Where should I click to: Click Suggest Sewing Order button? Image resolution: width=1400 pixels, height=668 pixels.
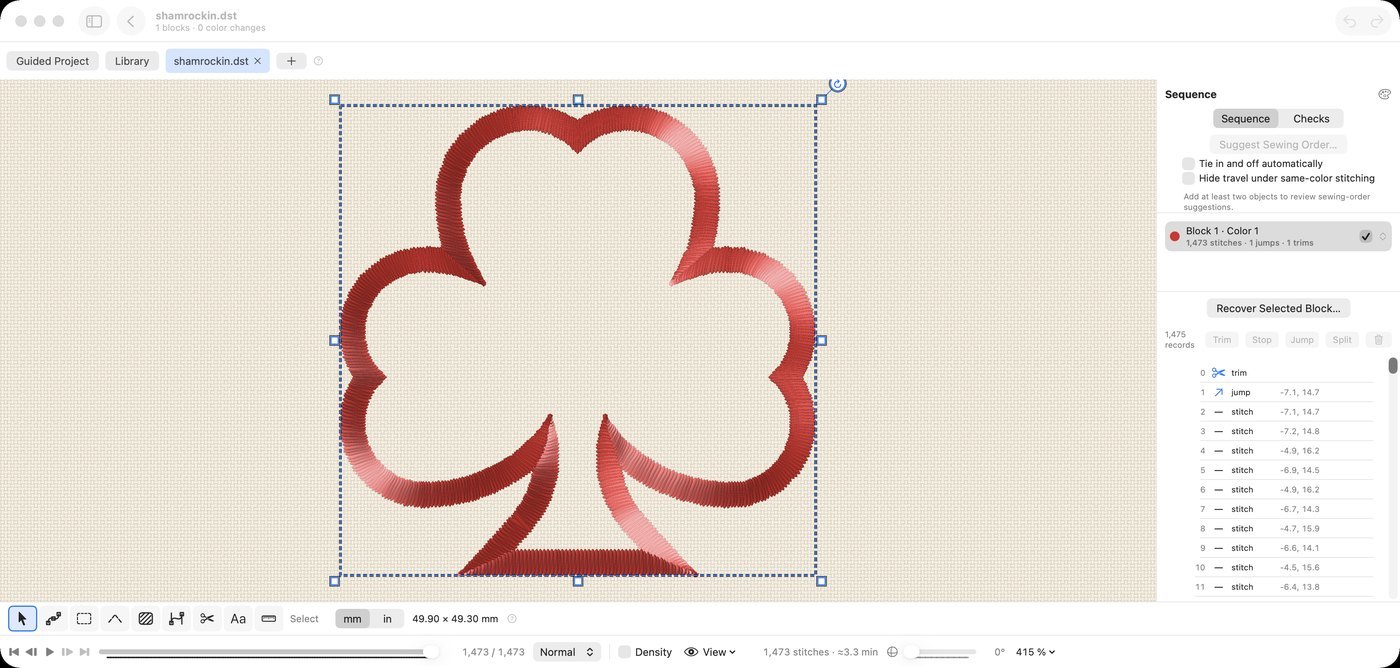pyautogui.click(x=1278, y=144)
